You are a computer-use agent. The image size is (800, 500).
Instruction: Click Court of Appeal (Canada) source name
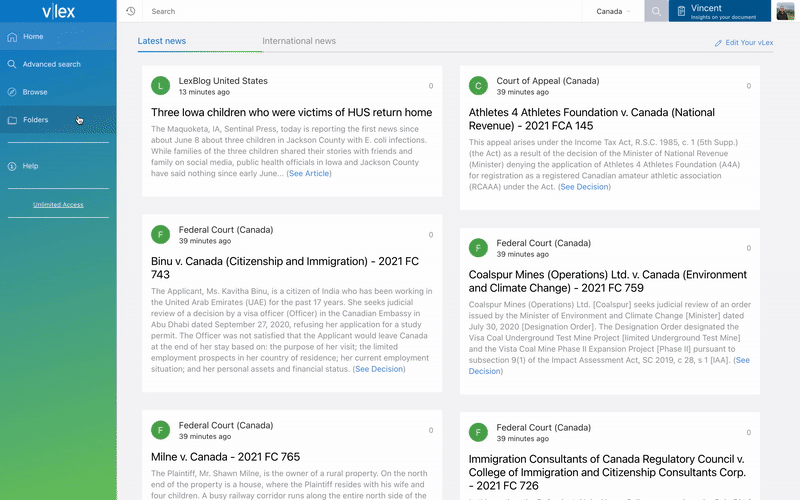548,81
